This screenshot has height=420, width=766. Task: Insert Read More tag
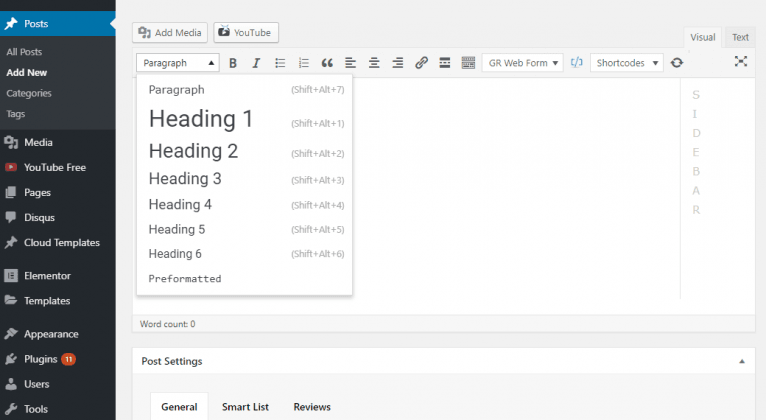pyautogui.click(x=445, y=63)
